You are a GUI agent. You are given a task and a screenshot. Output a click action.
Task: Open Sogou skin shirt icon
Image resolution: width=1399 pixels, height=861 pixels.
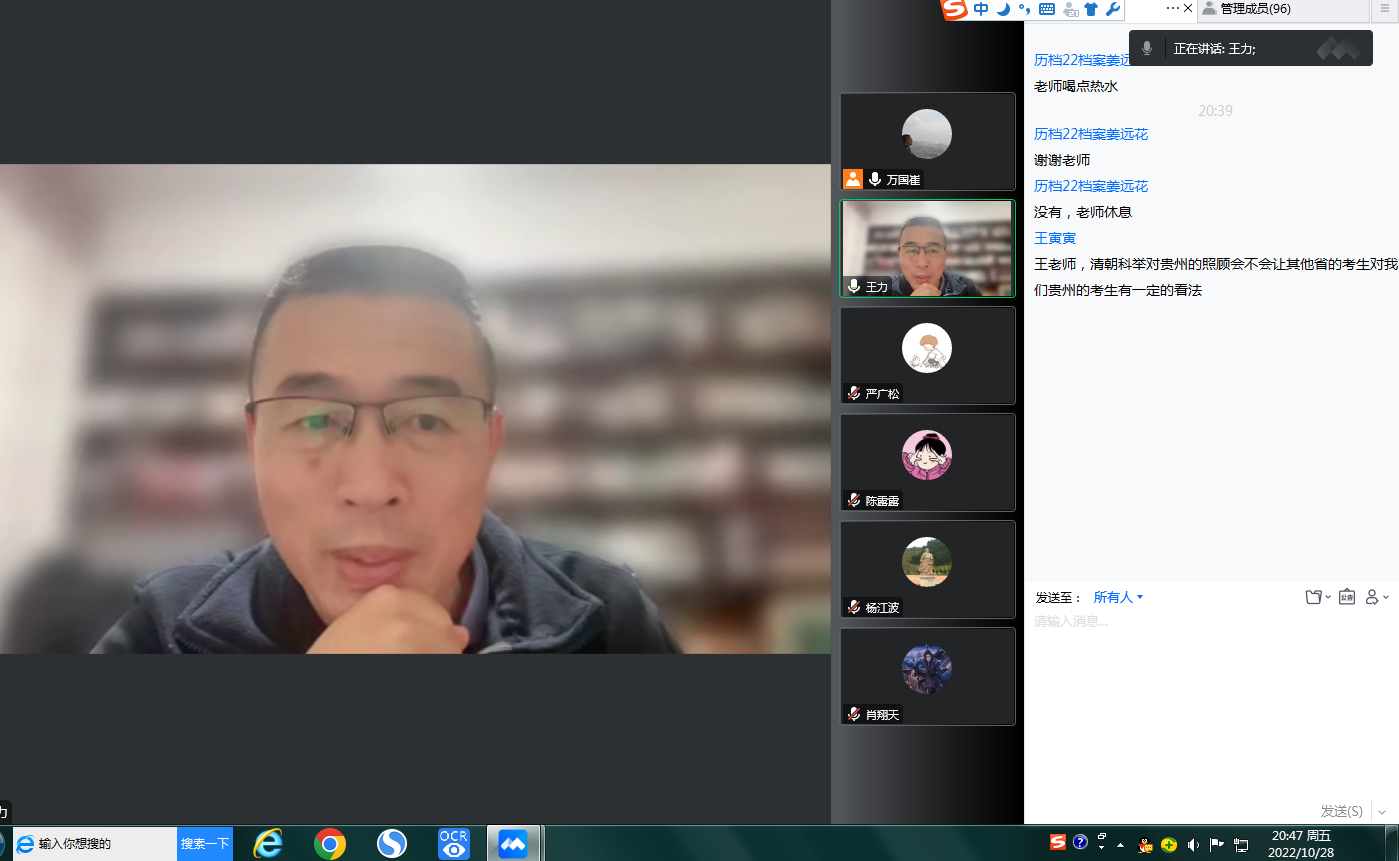1091,9
